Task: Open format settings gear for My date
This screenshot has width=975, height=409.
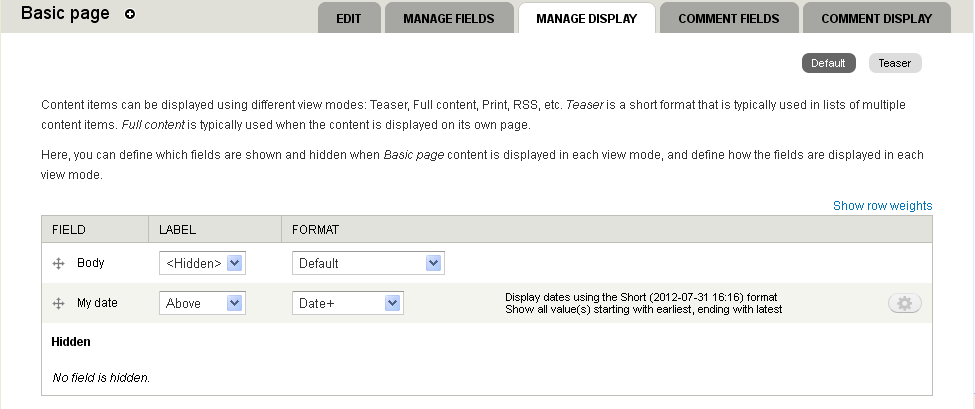Action: pyautogui.click(x=904, y=303)
